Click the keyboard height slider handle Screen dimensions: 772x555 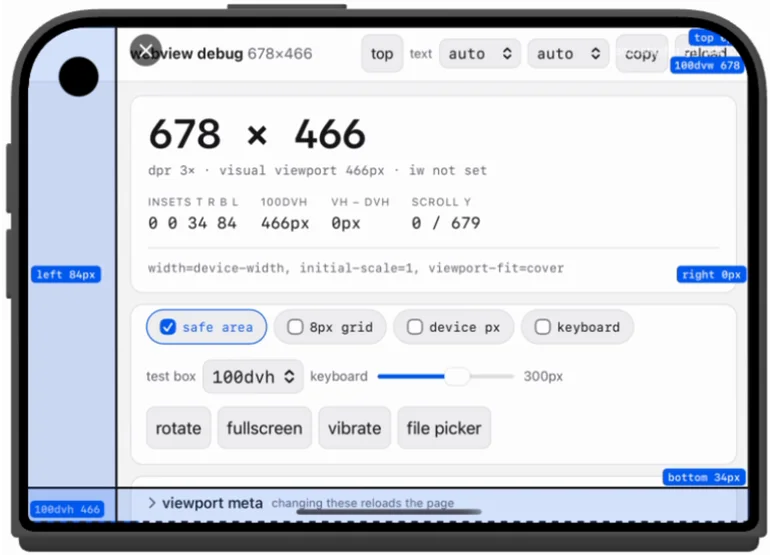pos(457,377)
